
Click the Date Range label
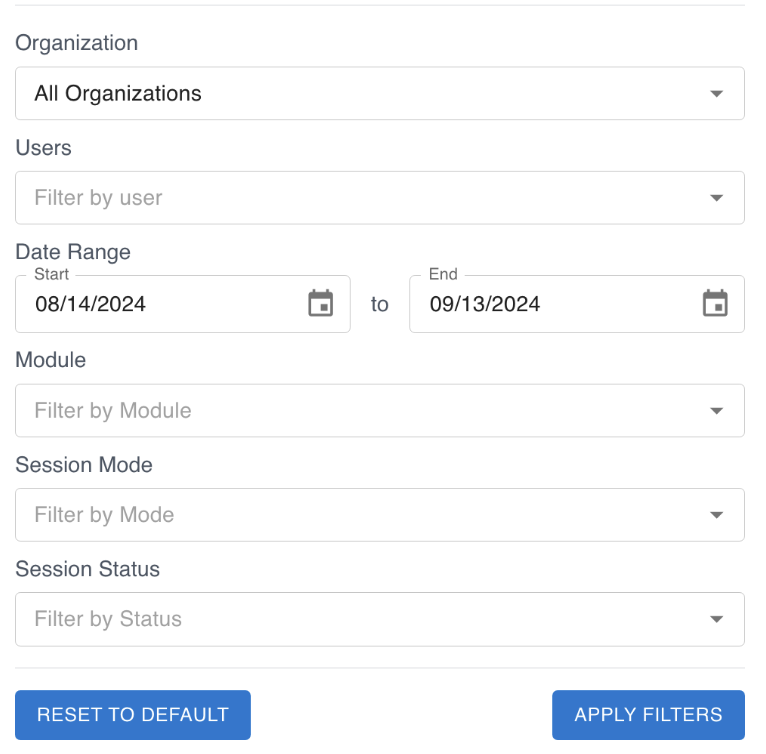point(73,252)
